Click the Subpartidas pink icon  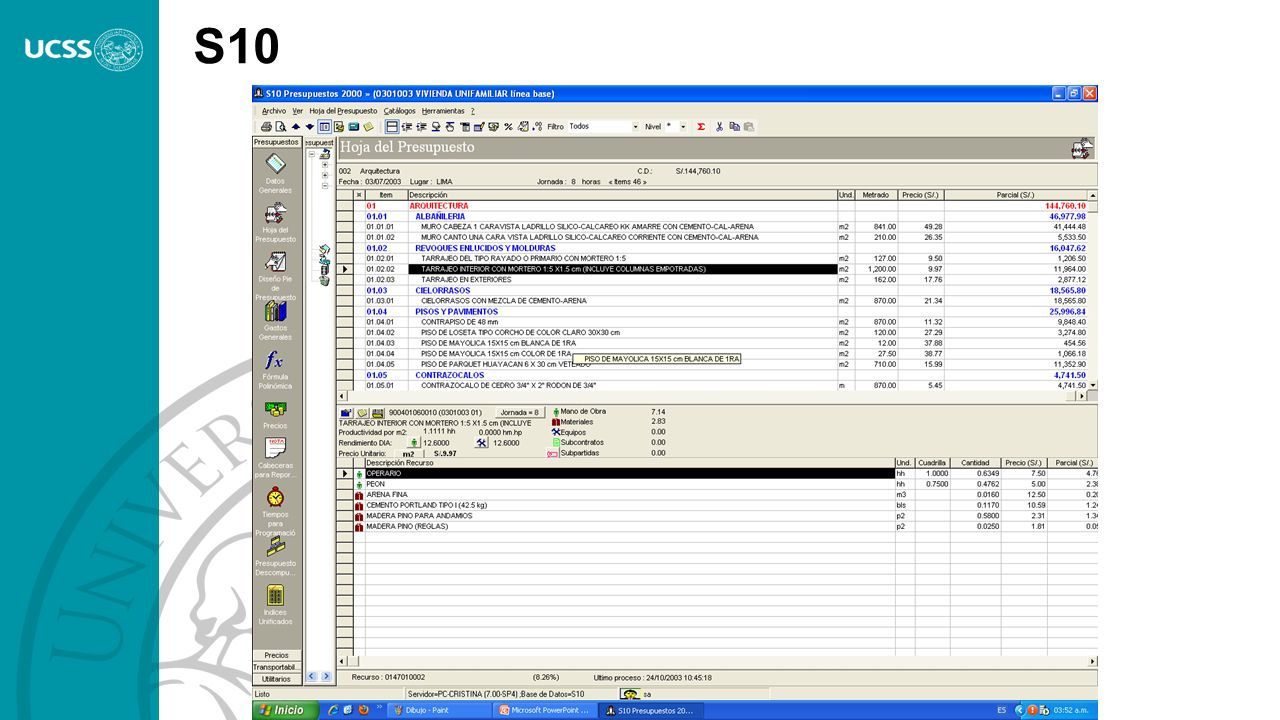click(x=553, y=453)
